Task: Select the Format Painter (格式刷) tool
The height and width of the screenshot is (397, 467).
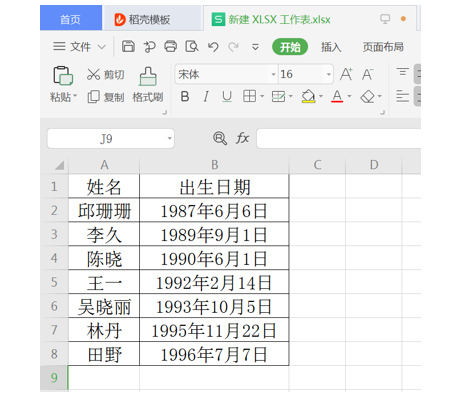Action: [148, 85]
